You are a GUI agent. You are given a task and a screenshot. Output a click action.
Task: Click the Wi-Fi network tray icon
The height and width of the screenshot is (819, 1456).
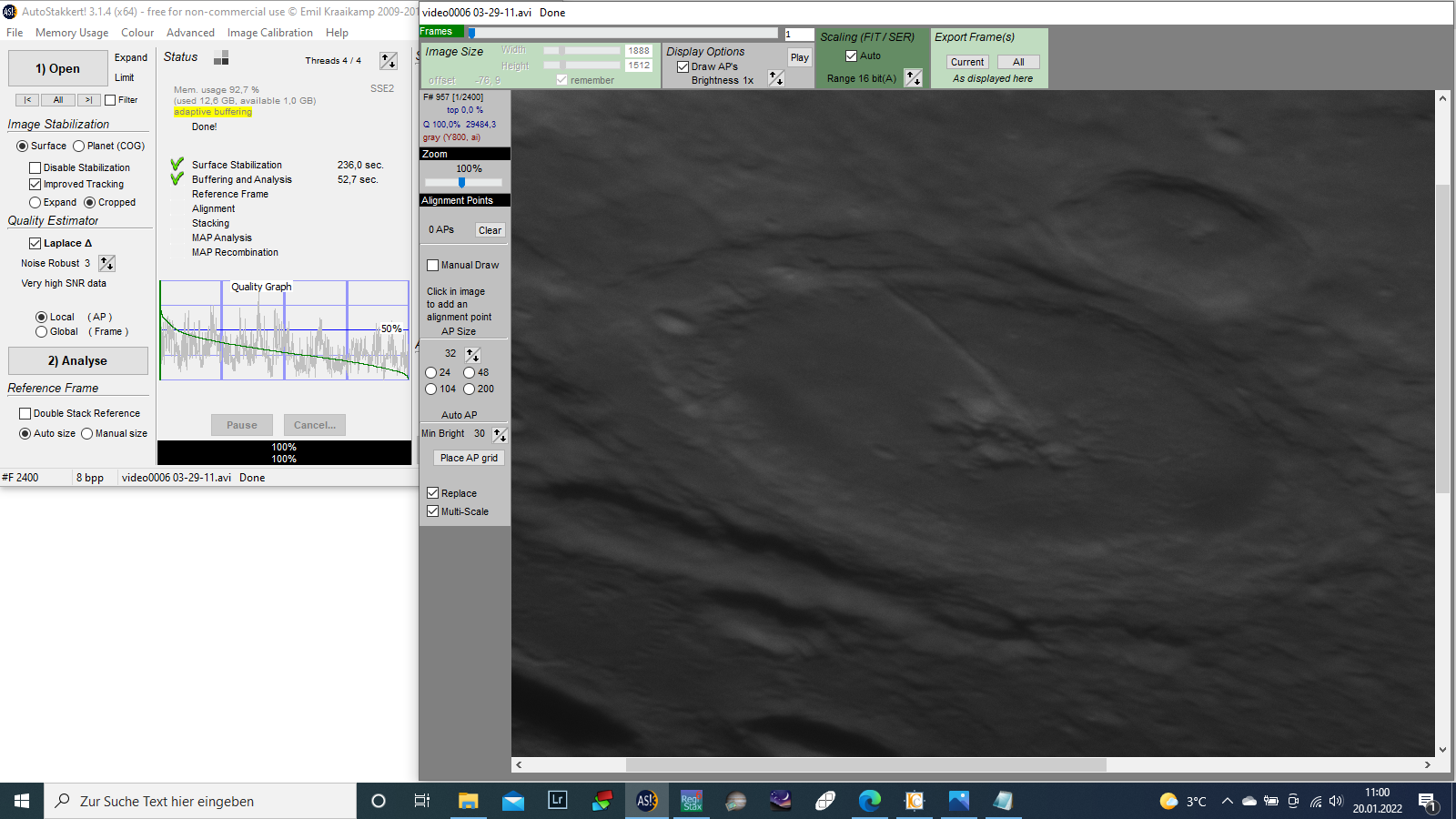pos(1315,801)
